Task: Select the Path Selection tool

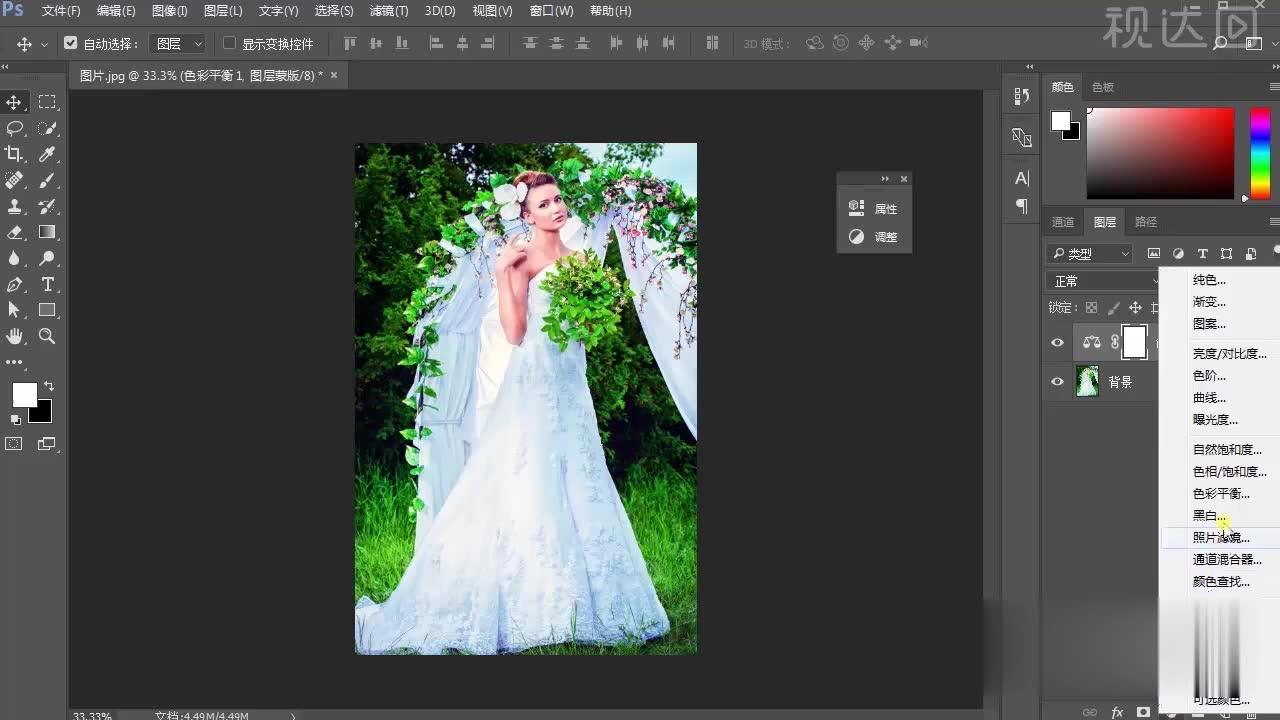Action: 14,310
